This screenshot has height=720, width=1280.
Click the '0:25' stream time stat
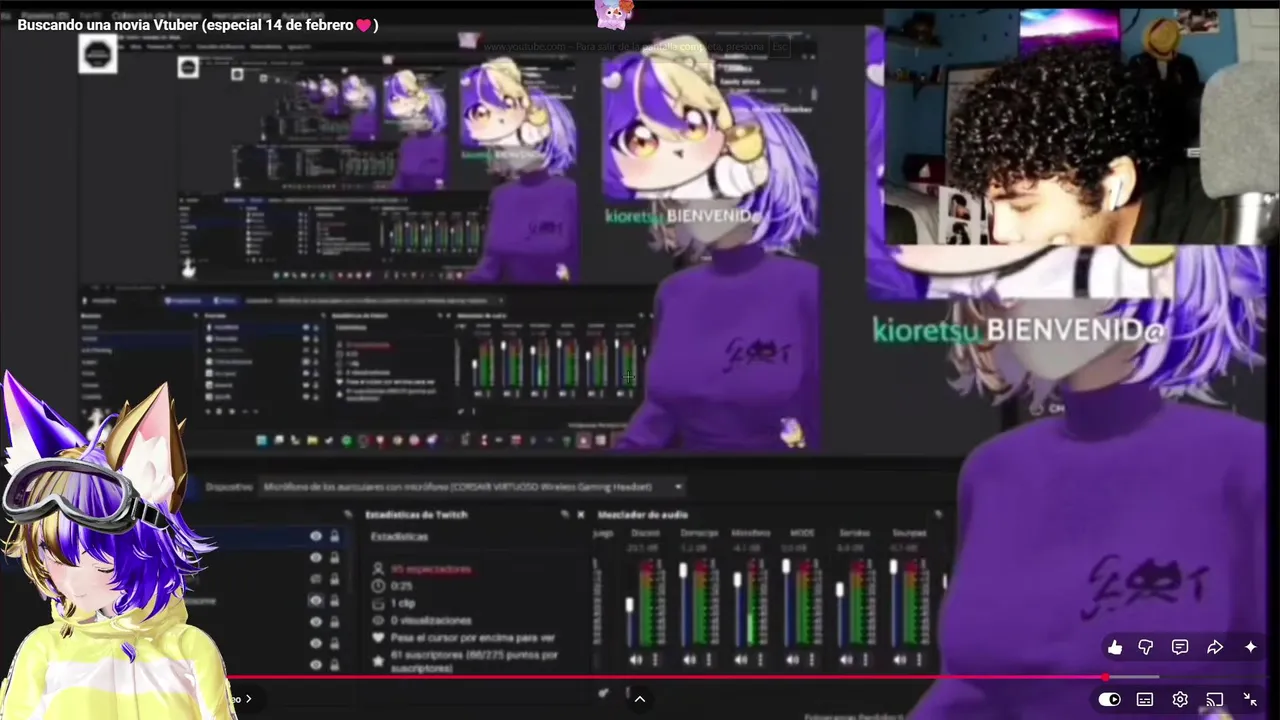point(402,586)
